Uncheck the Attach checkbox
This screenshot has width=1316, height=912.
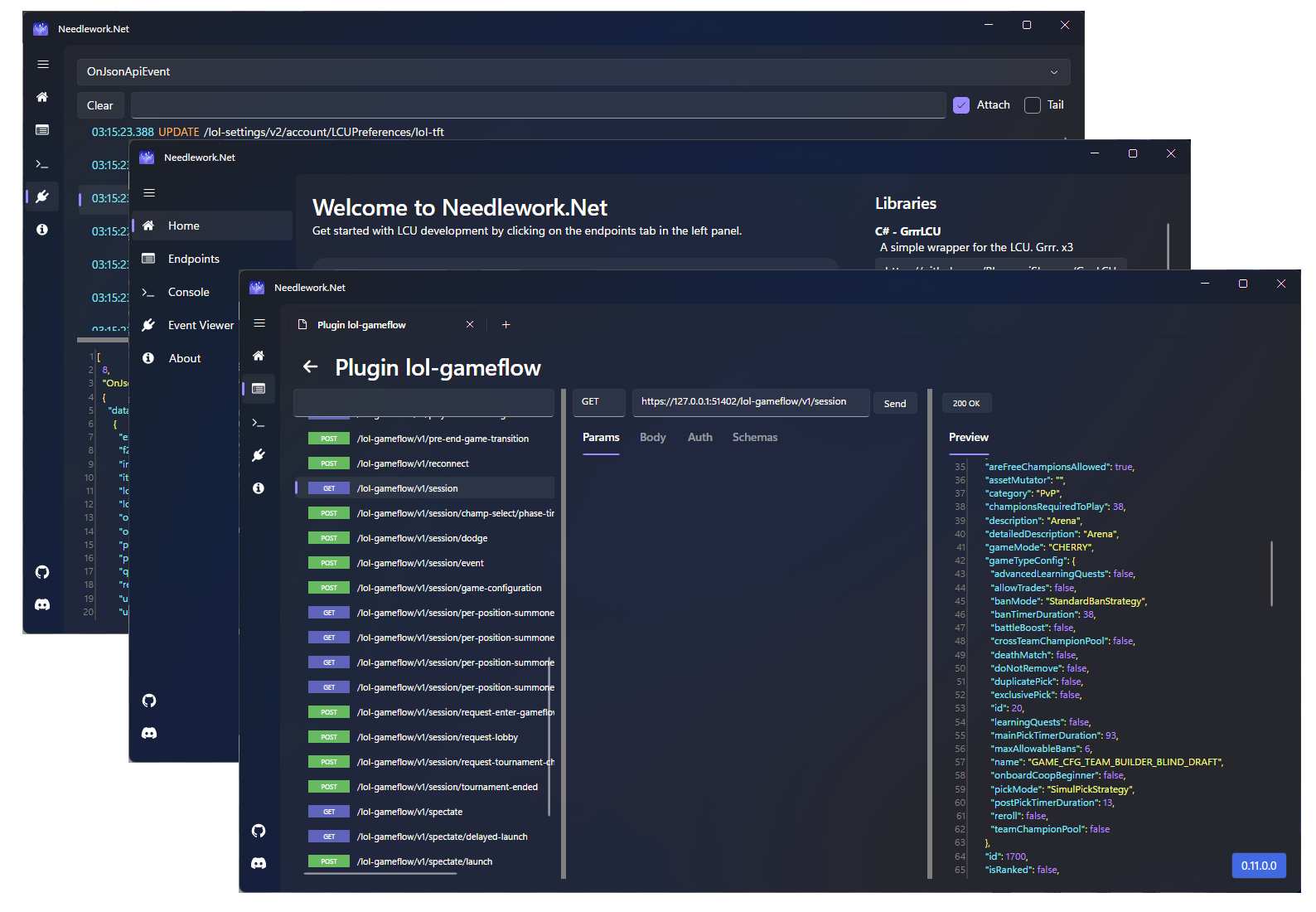(x=961, y=105)
